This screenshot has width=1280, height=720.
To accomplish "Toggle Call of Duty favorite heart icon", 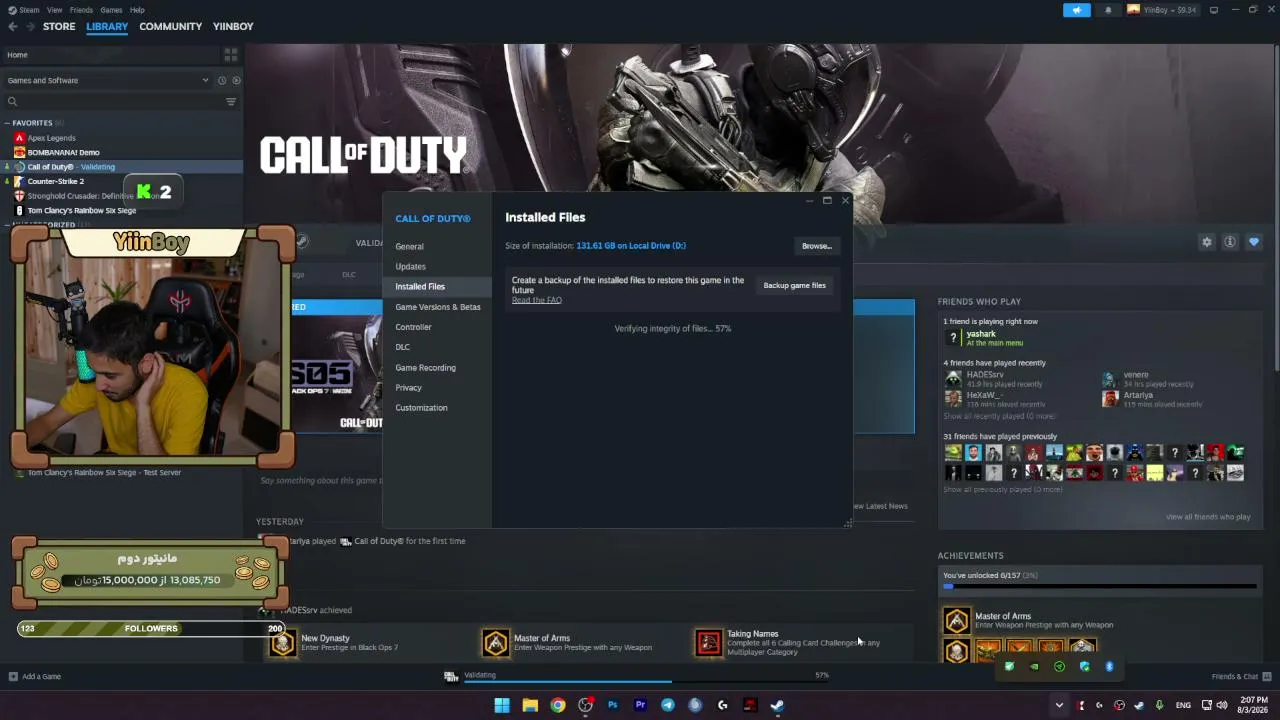I will click(1254, 242).
